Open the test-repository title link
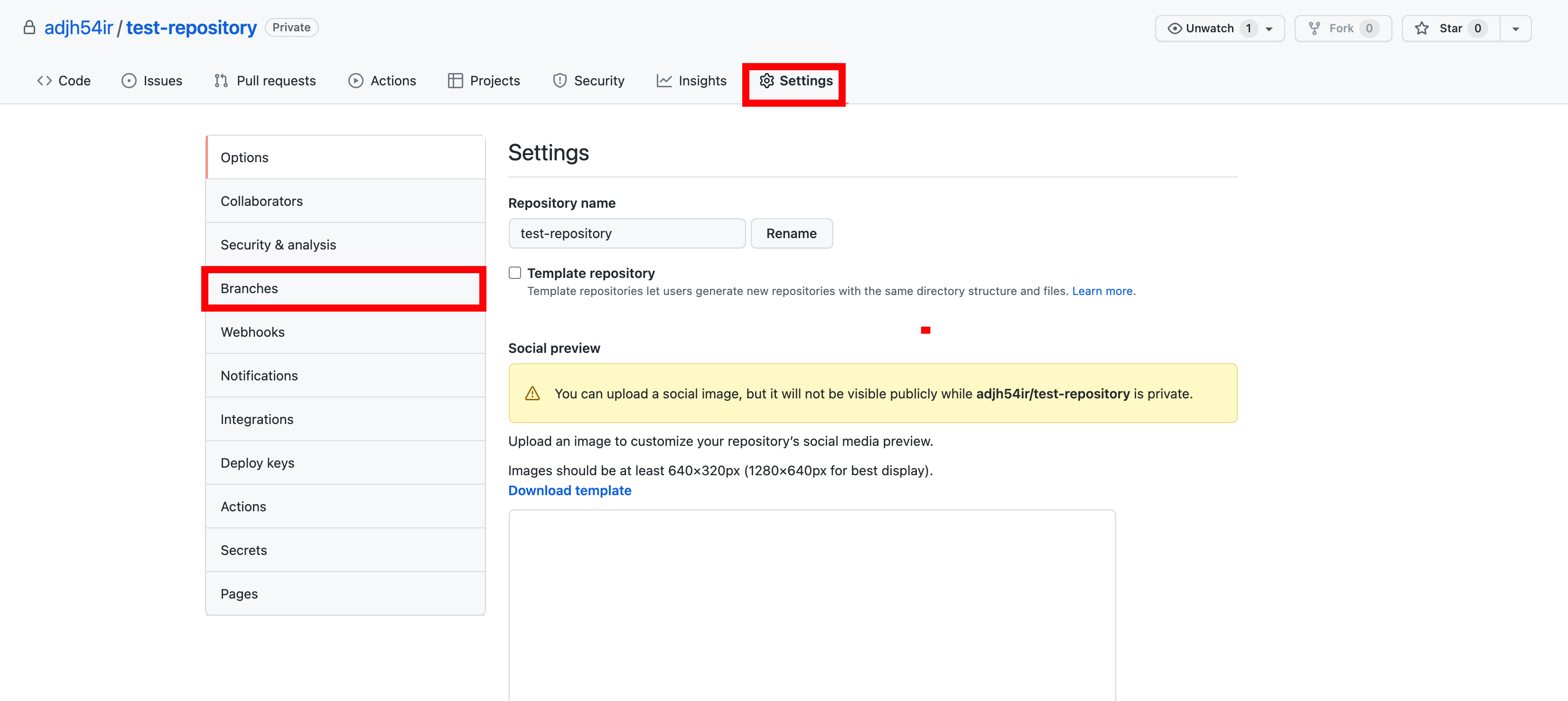Screen dimensions: 1568x701 click(191, 28)
